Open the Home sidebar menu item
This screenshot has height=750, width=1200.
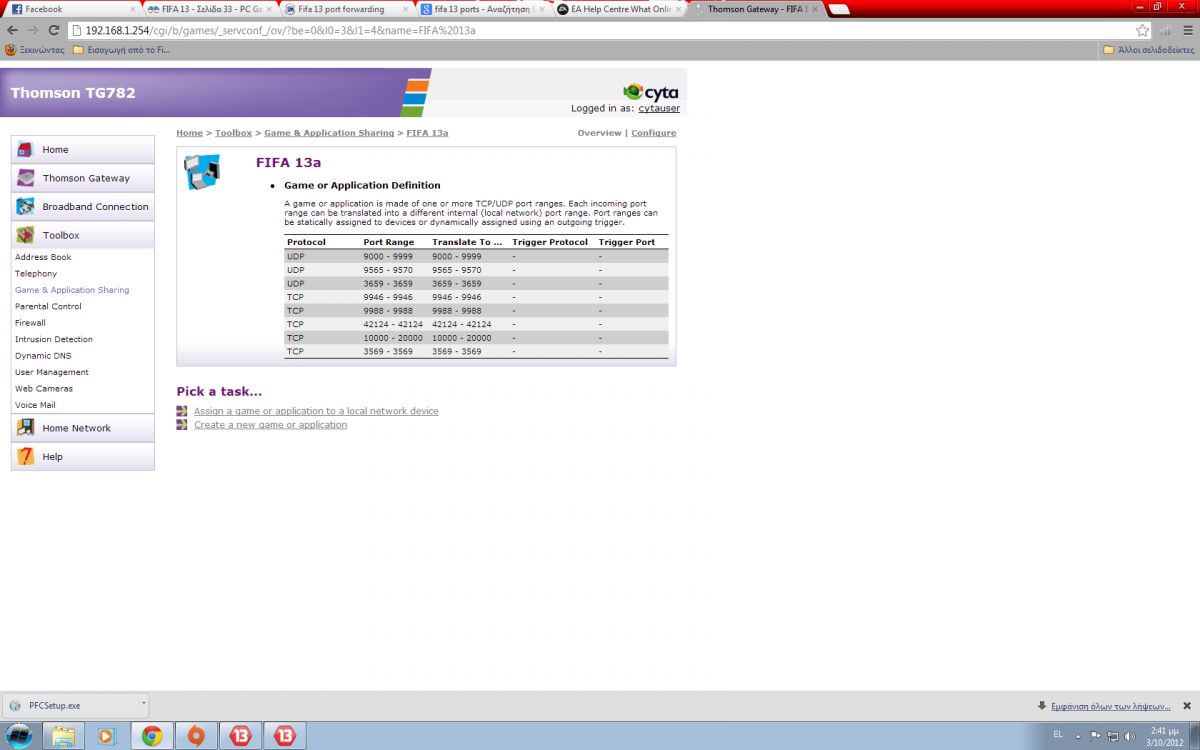tap(83, 150)
